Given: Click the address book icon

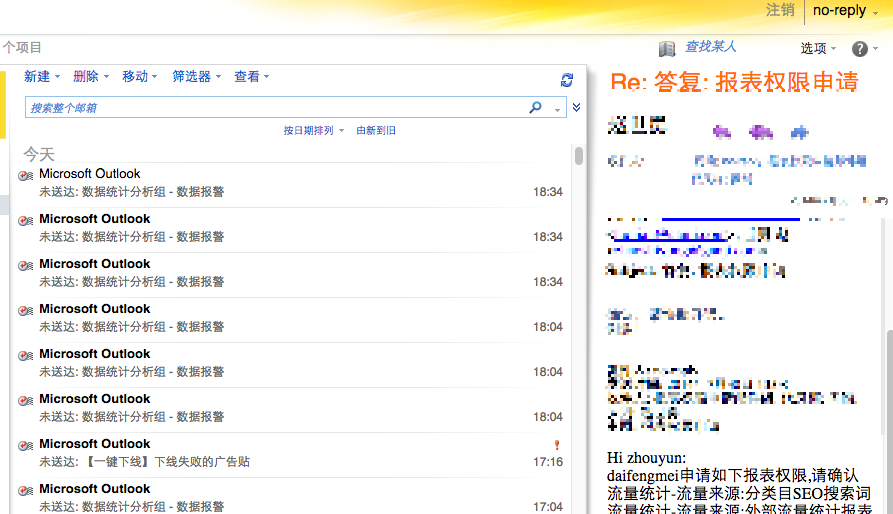Looking at the screenshot, I should (x=667, y=49).
